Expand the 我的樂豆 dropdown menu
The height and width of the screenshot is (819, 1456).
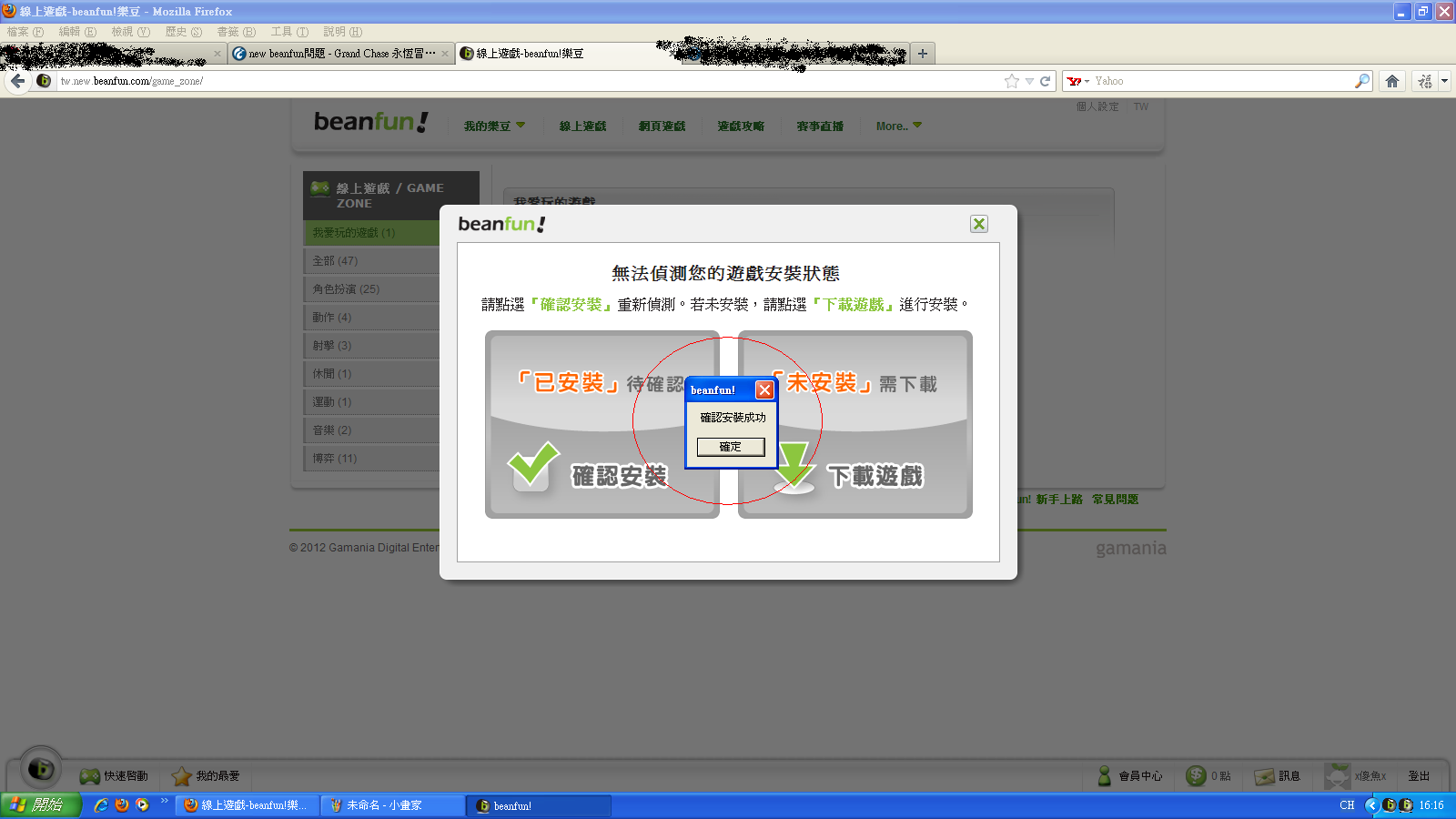pos(494,126)
